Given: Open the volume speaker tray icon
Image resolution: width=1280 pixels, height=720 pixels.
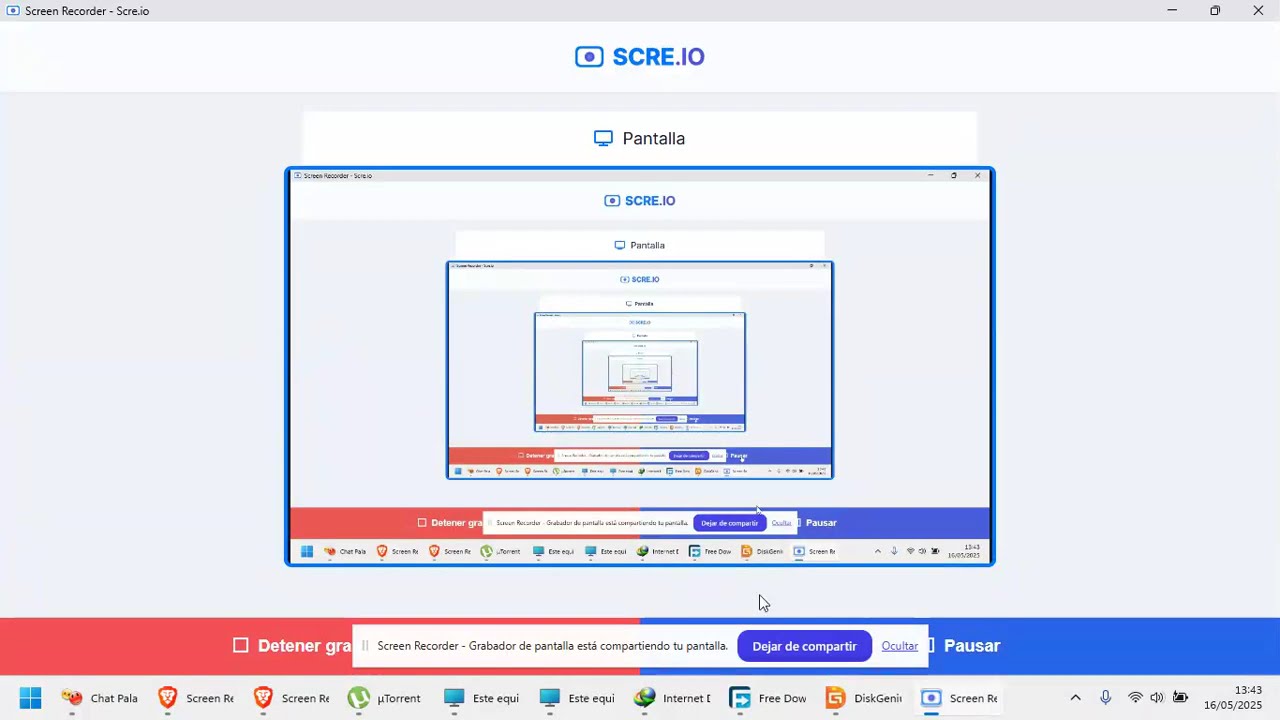Looking at the screenshot, I should [1157, 698].
